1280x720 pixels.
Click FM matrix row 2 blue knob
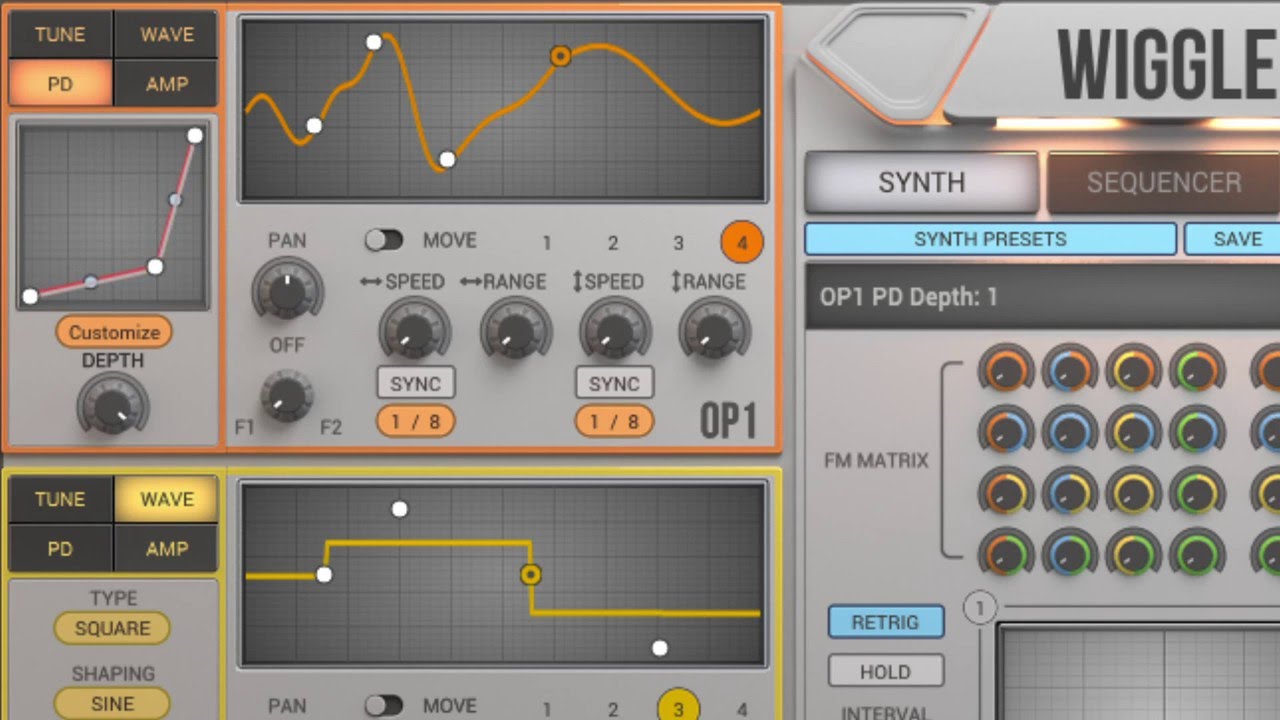(x=1069, y=431)
